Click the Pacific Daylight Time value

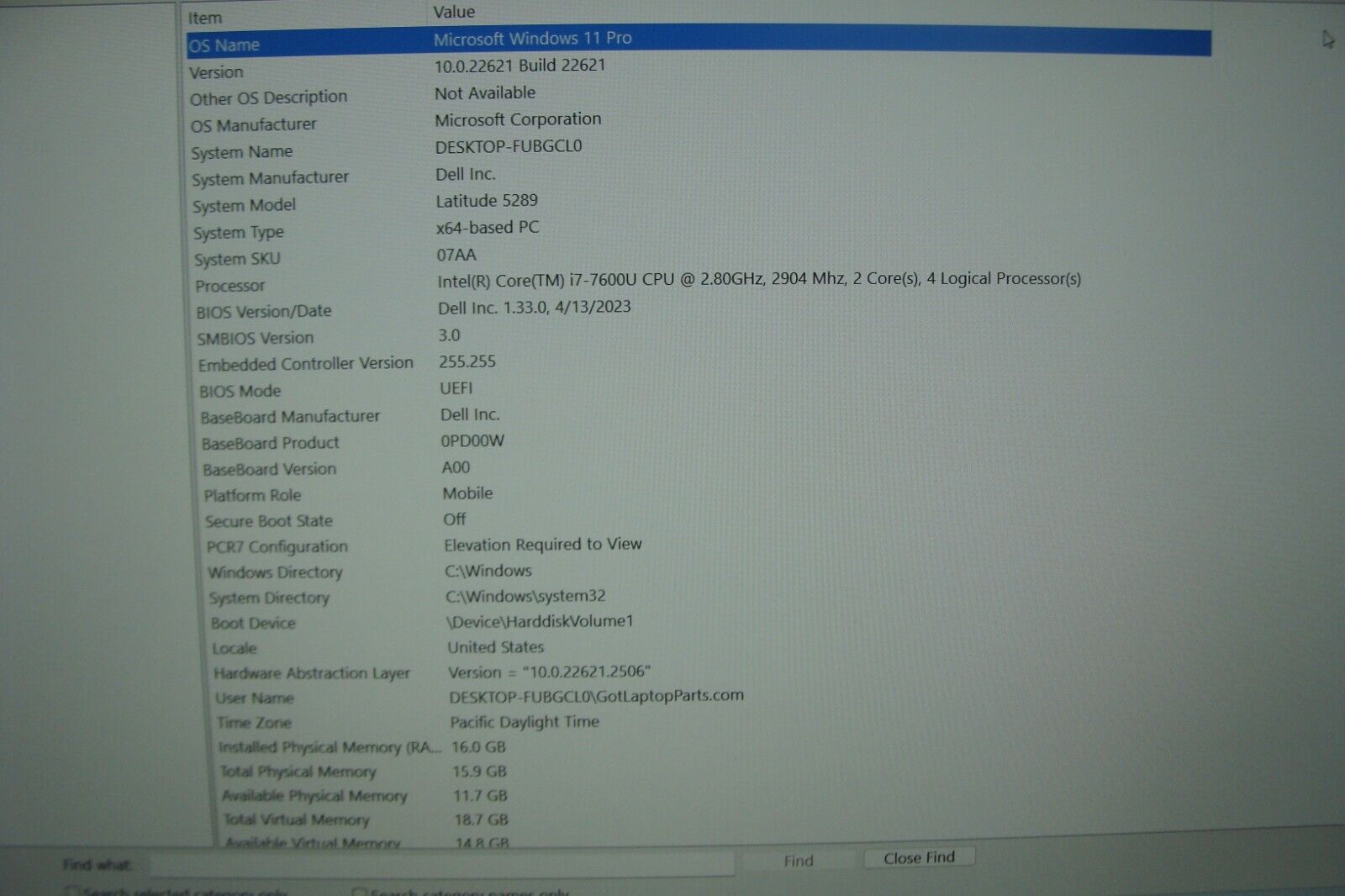pos(525,722)
